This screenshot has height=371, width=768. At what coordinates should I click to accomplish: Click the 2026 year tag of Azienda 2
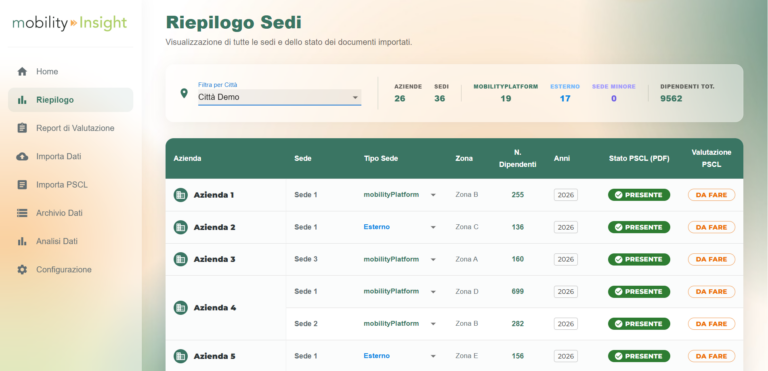point(566,227)
